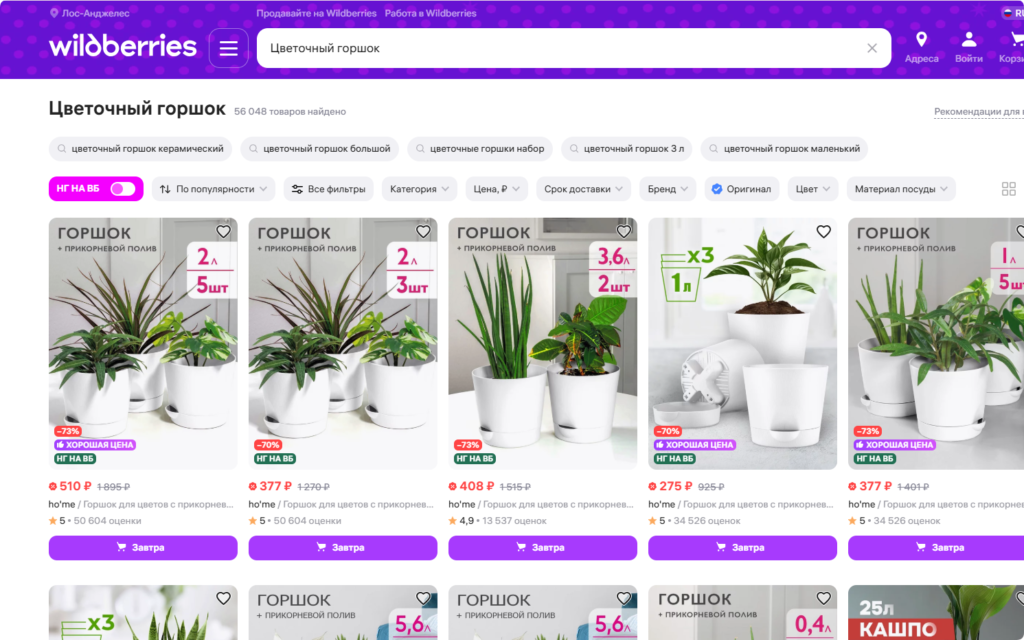The height and width of the screenshot is (640, 1024).
Task: Open the Продавайте на Wildberries link
Action: pyautogui.click(x=316, y=13)
